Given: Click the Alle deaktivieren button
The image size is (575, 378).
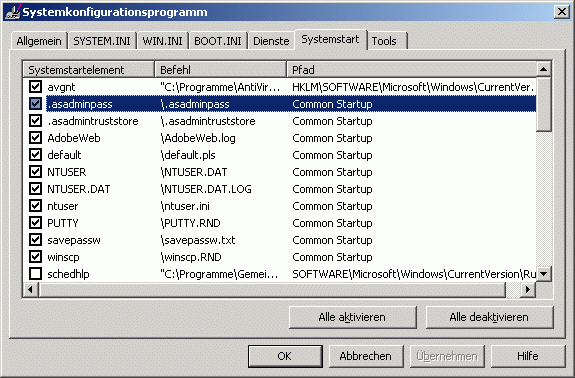Looking at the screenshot, I should (x=489, y=317).
